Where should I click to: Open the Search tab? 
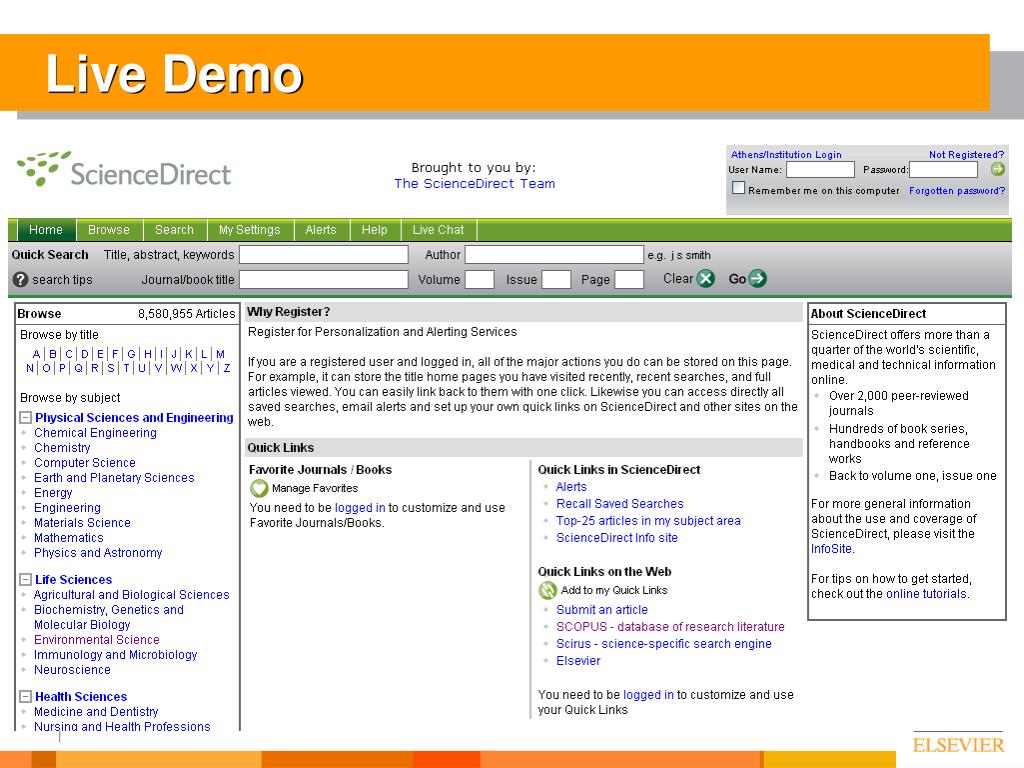pos(174,230)
